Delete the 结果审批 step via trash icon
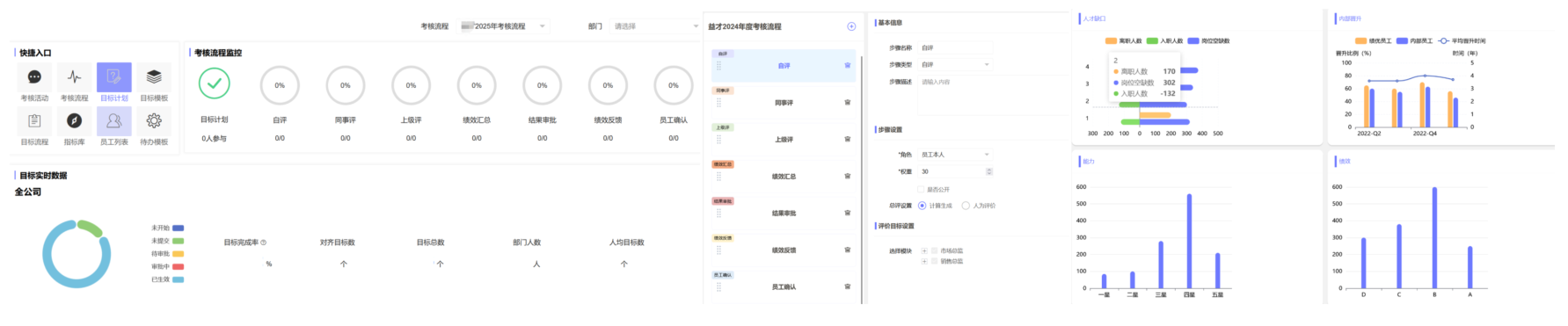 [x=848, y=214]
